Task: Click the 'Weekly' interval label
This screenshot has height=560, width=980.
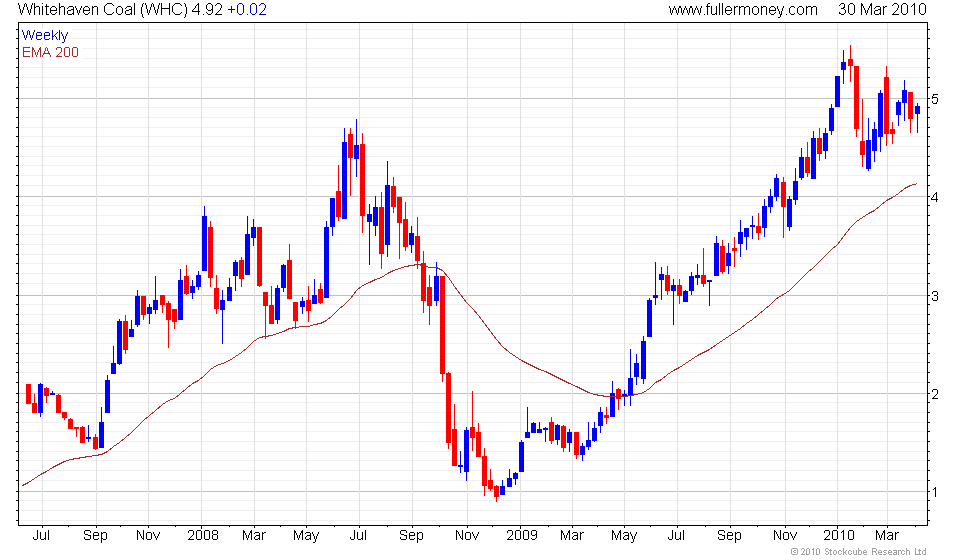Action: 44,36
